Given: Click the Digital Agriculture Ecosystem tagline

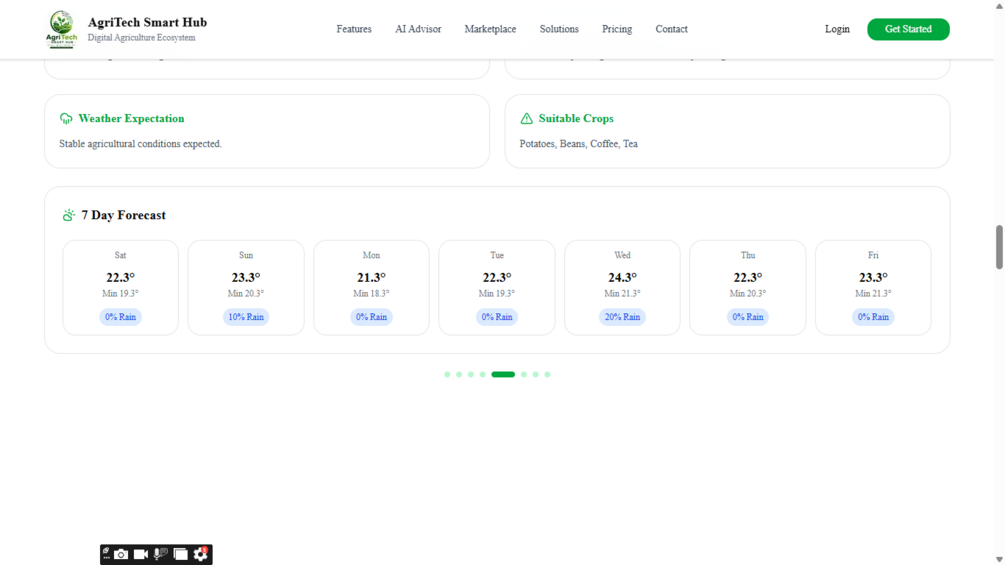Looking at the screenshot, I should tap(142, 38).
